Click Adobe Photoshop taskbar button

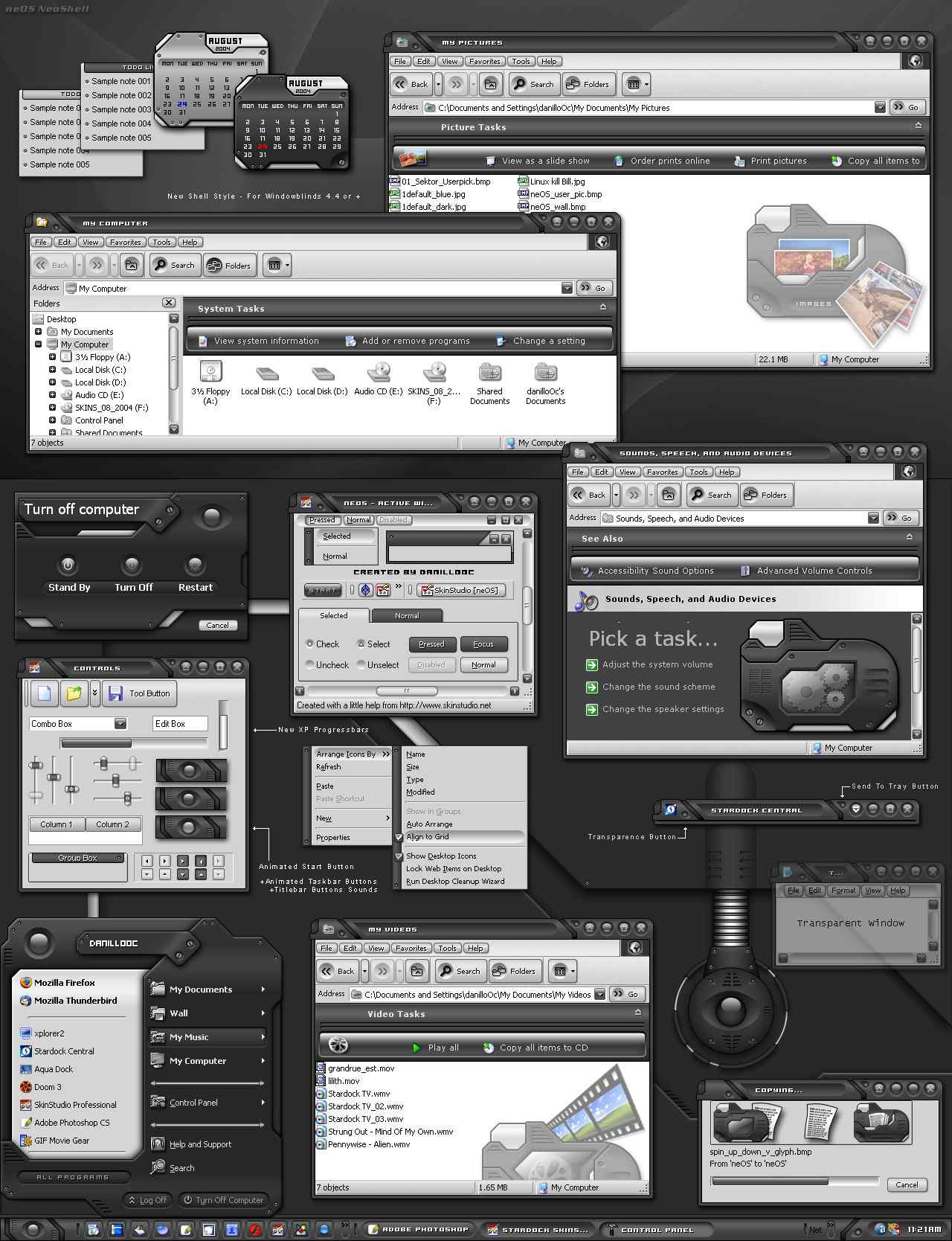click(x=419, y=1230)
